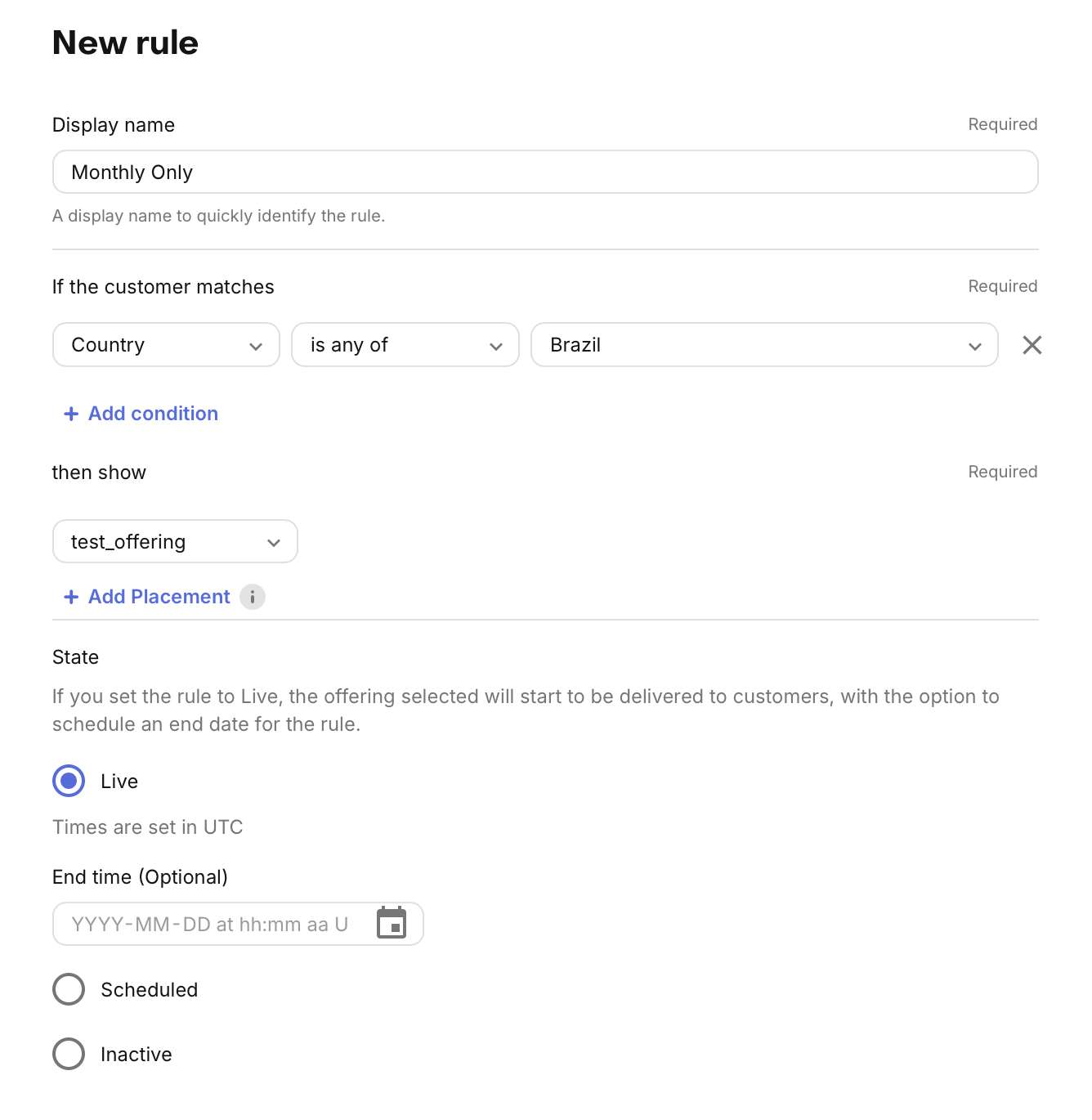
Task: Select the Live state radio button
Action: pos(69,781)
